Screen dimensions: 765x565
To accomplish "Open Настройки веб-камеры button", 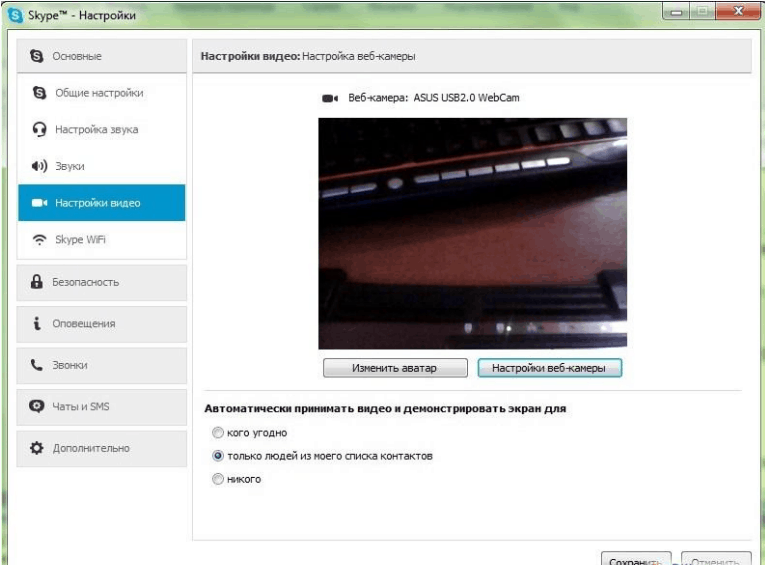I will [549, 368].
